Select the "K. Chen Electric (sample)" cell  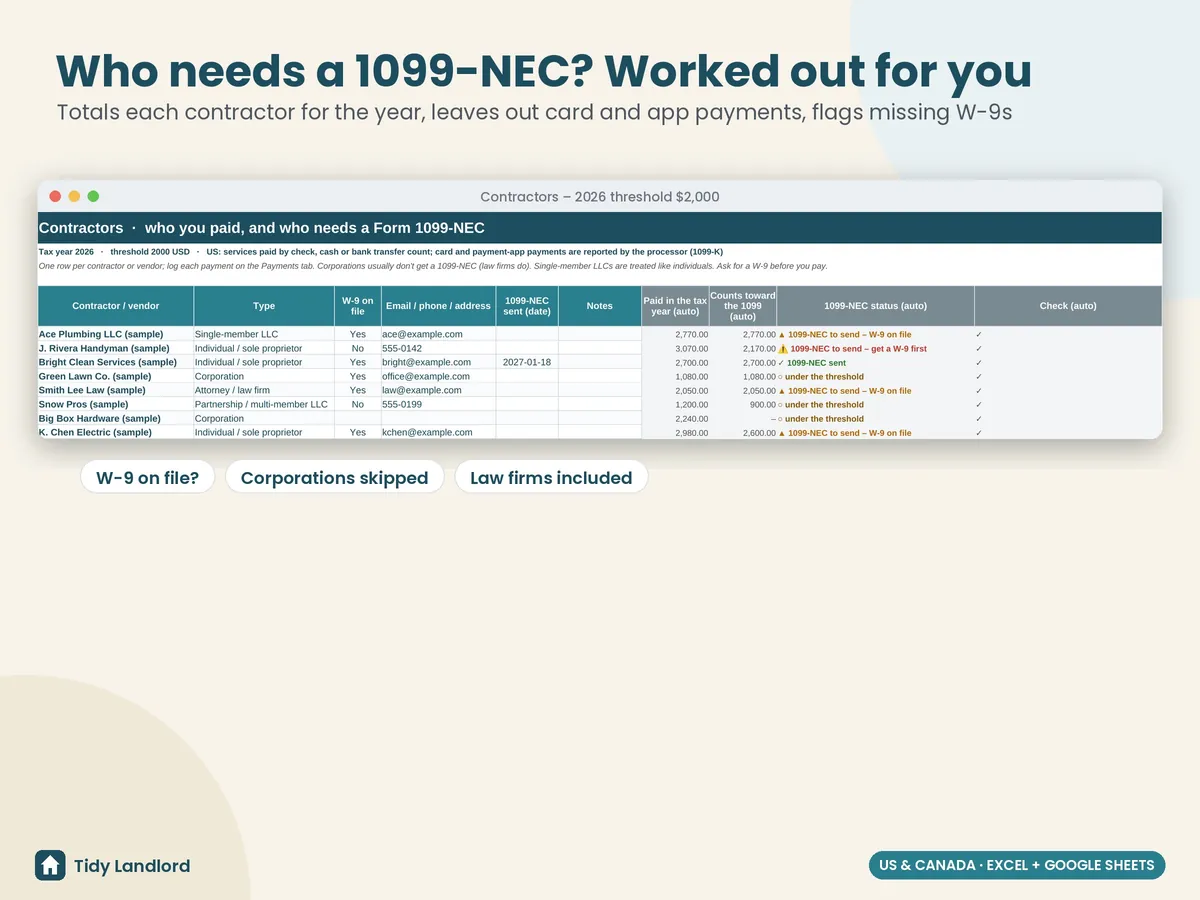[116, 433]
